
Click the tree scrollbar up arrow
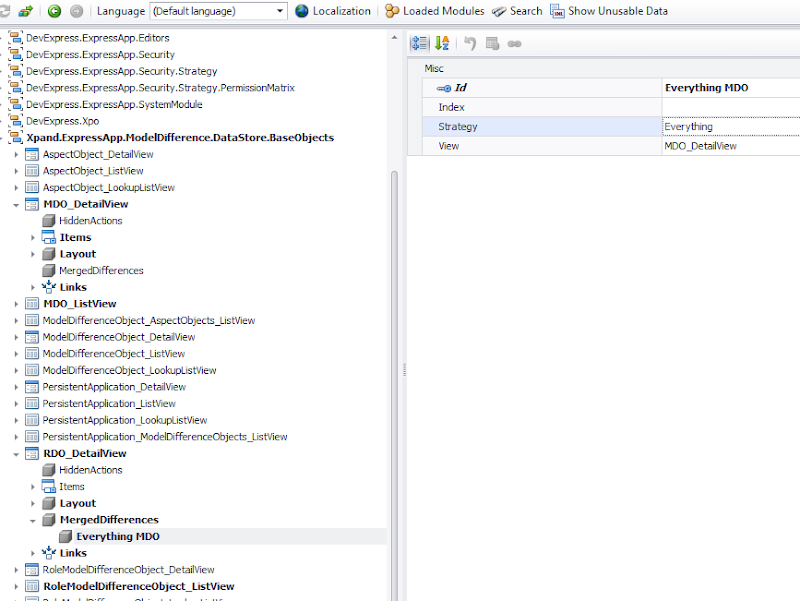pos(394,37)
